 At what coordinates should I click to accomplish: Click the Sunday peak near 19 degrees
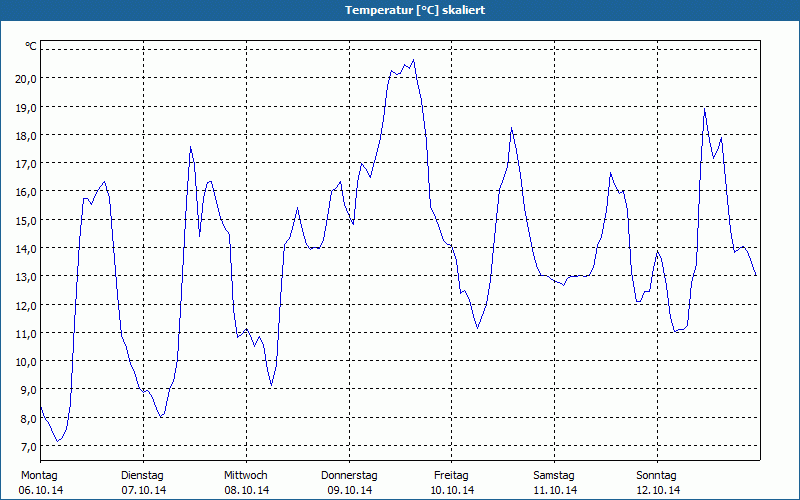point(705,109)
